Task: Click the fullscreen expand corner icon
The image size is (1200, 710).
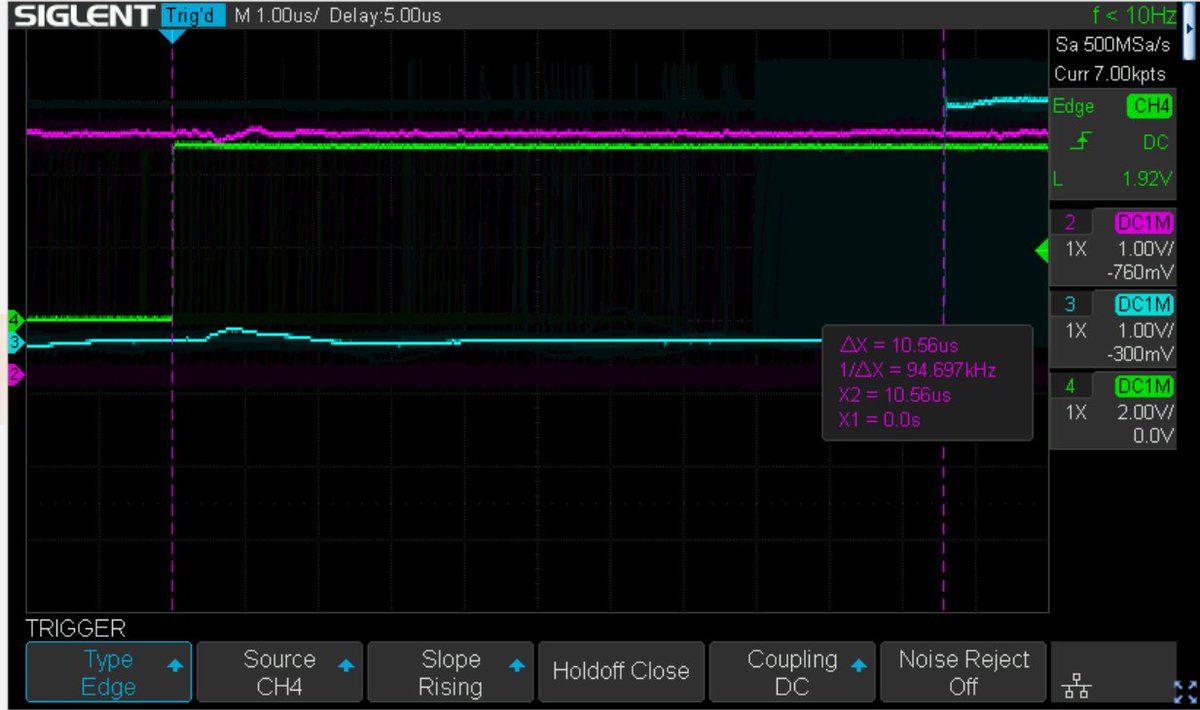Action: point(1185,691)
